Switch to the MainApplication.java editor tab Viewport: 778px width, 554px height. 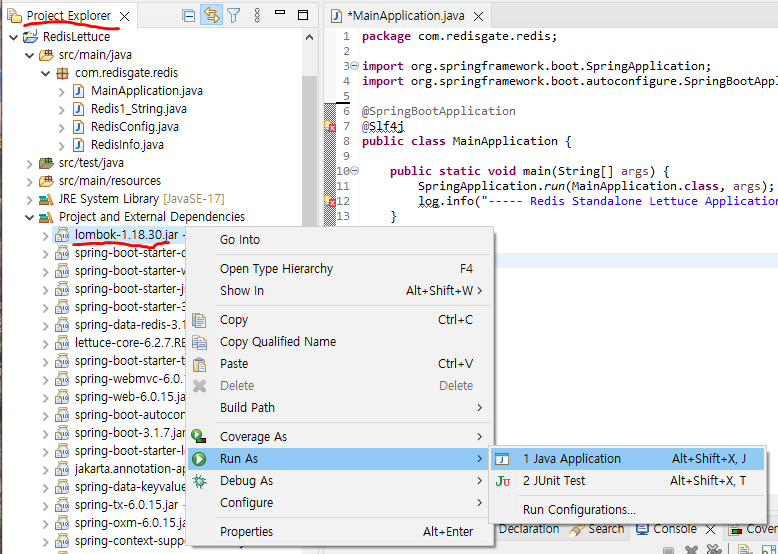pos(407,15)
